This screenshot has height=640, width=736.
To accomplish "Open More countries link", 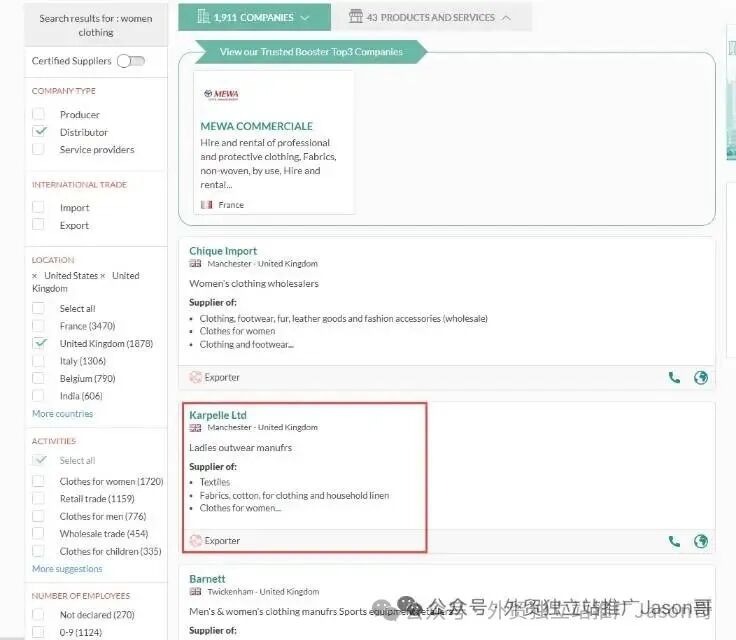I will click(62, 414).
